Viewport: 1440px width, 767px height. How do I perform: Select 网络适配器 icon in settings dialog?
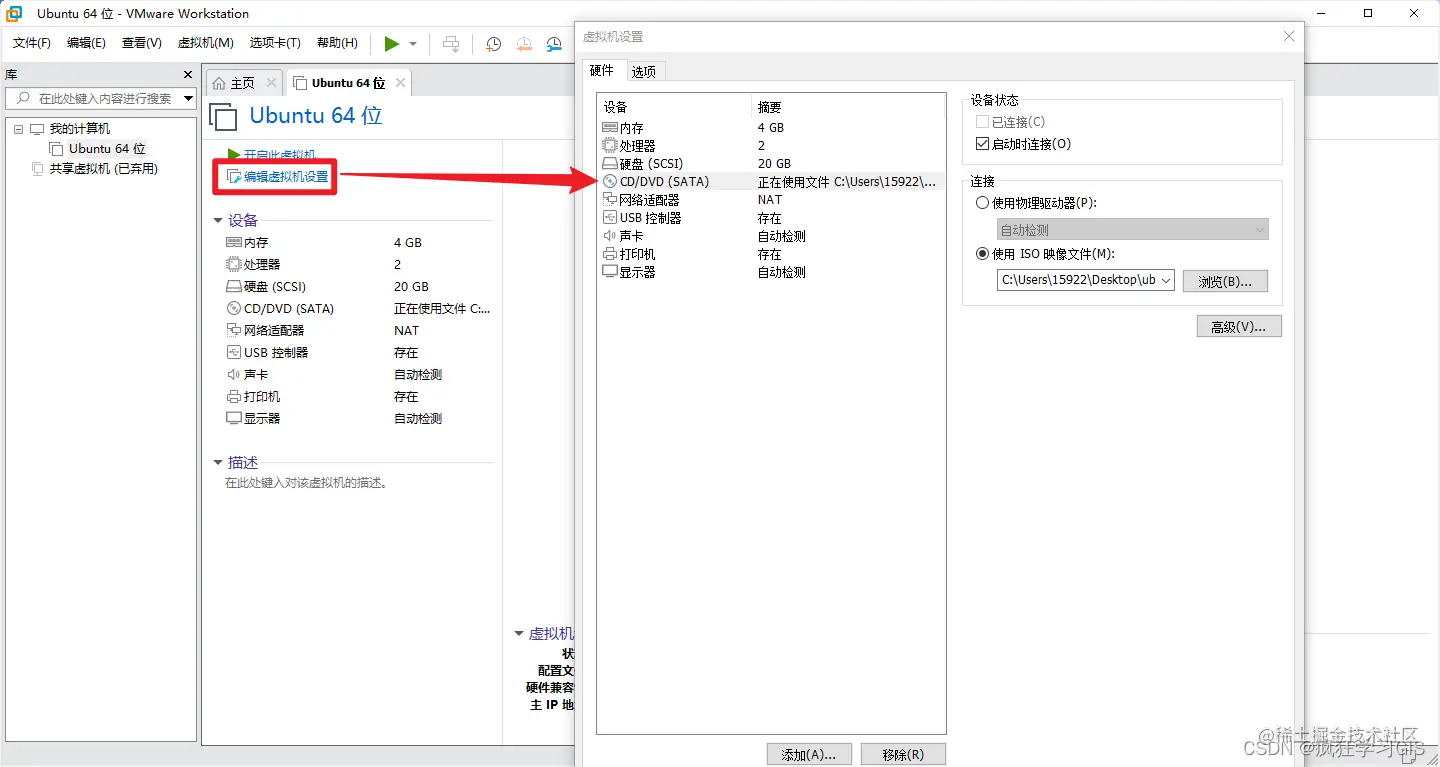click(x=610, y=200)
